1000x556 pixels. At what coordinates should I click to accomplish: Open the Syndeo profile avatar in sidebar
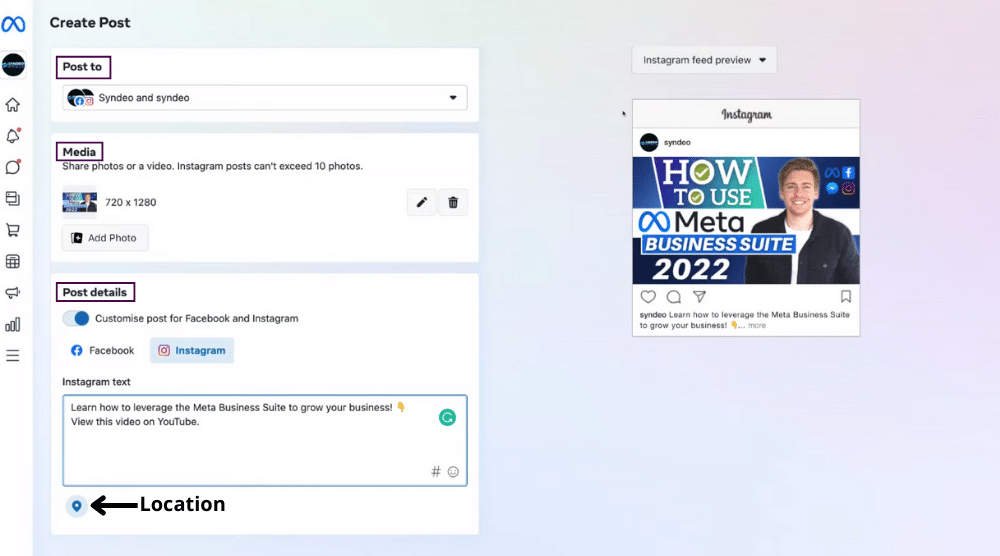point(13,65)
